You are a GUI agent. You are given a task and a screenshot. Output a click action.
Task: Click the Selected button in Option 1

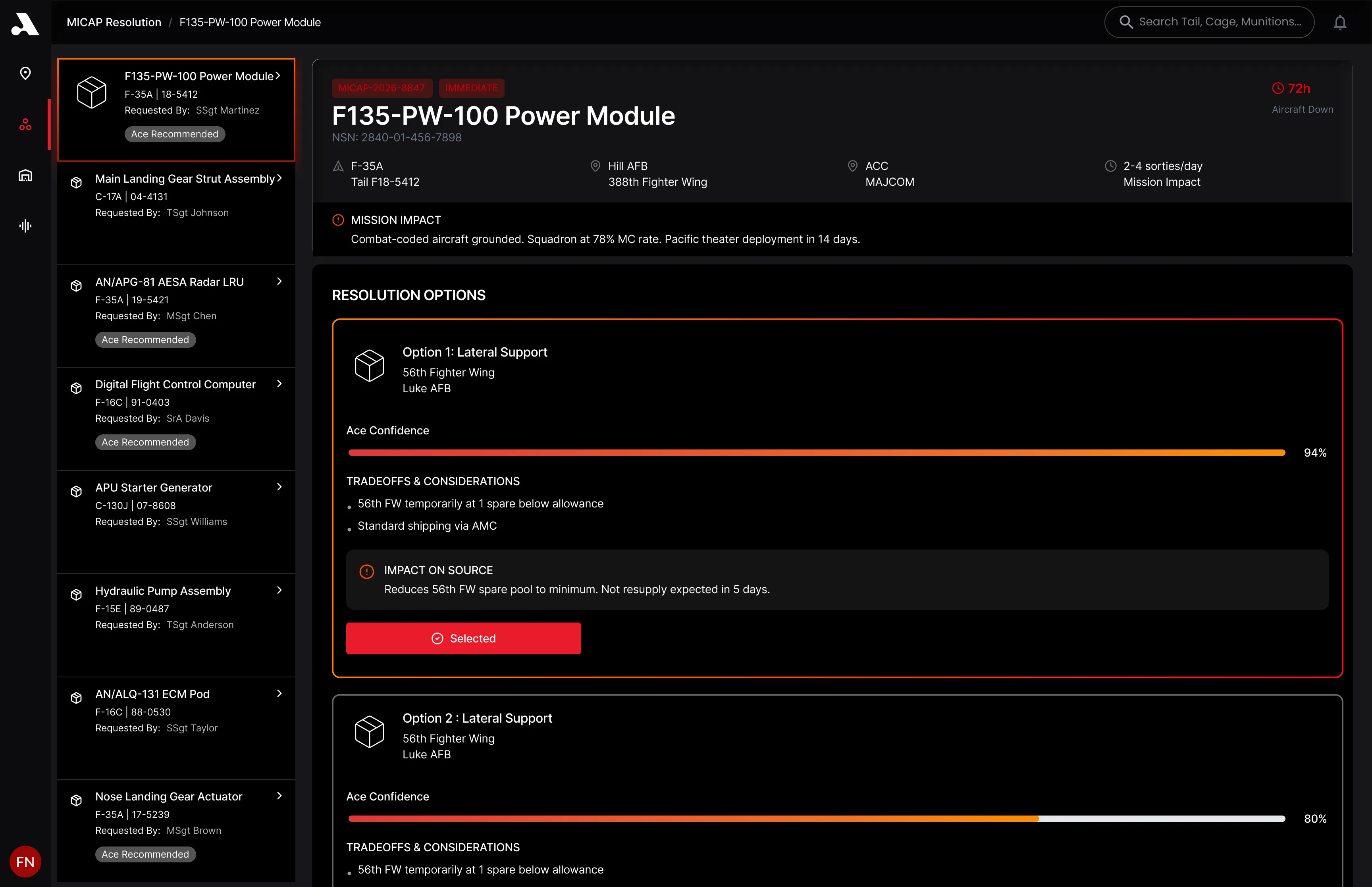(463, 638)
